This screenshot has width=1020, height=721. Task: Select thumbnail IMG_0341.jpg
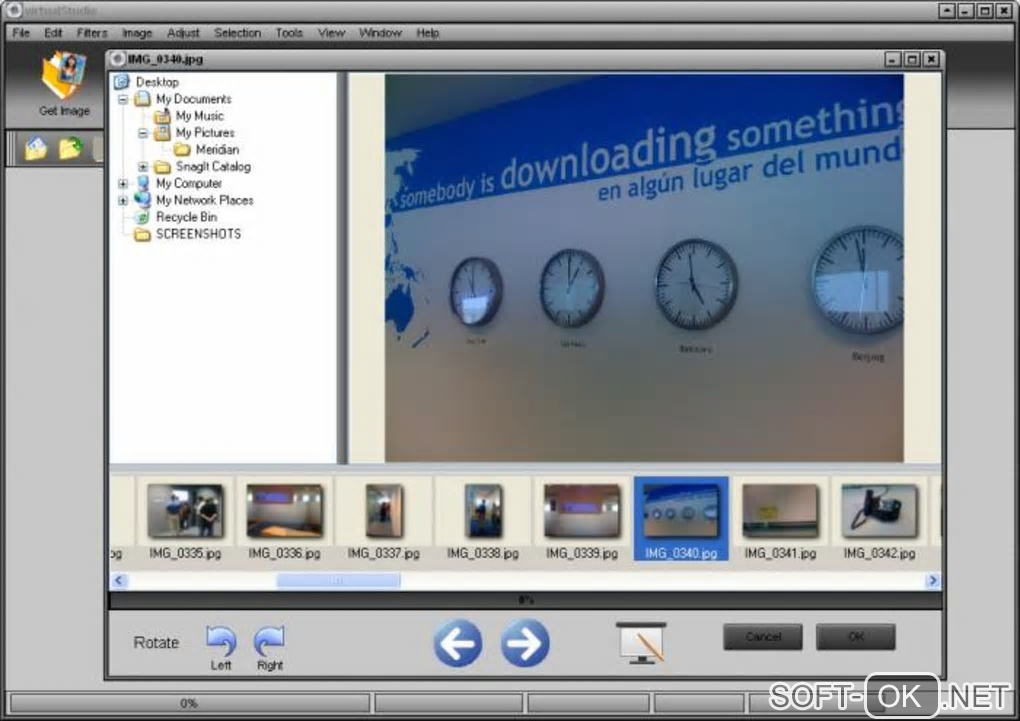[781, 520]
